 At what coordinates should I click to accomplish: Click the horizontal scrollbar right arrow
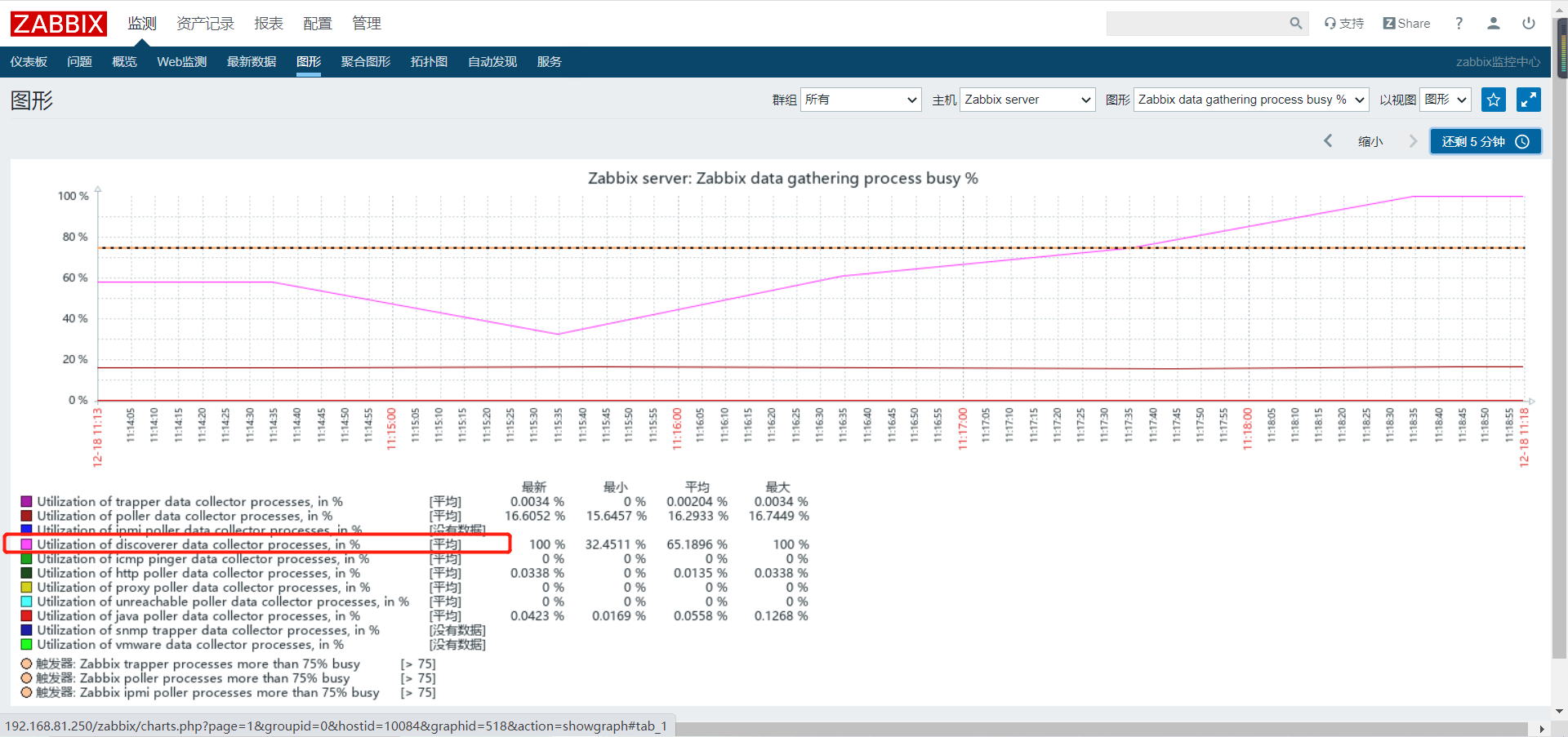1541,729
